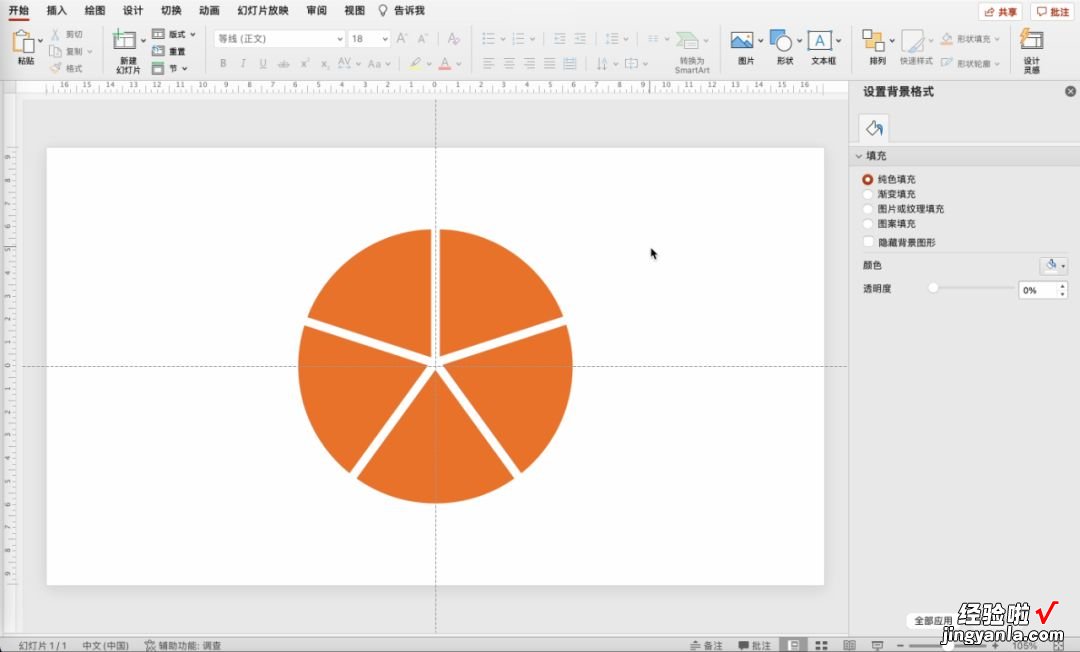Start slideshow from status bar icon
The width and height of the screenshot is (1080, 652).
click(x=877, y=645)
